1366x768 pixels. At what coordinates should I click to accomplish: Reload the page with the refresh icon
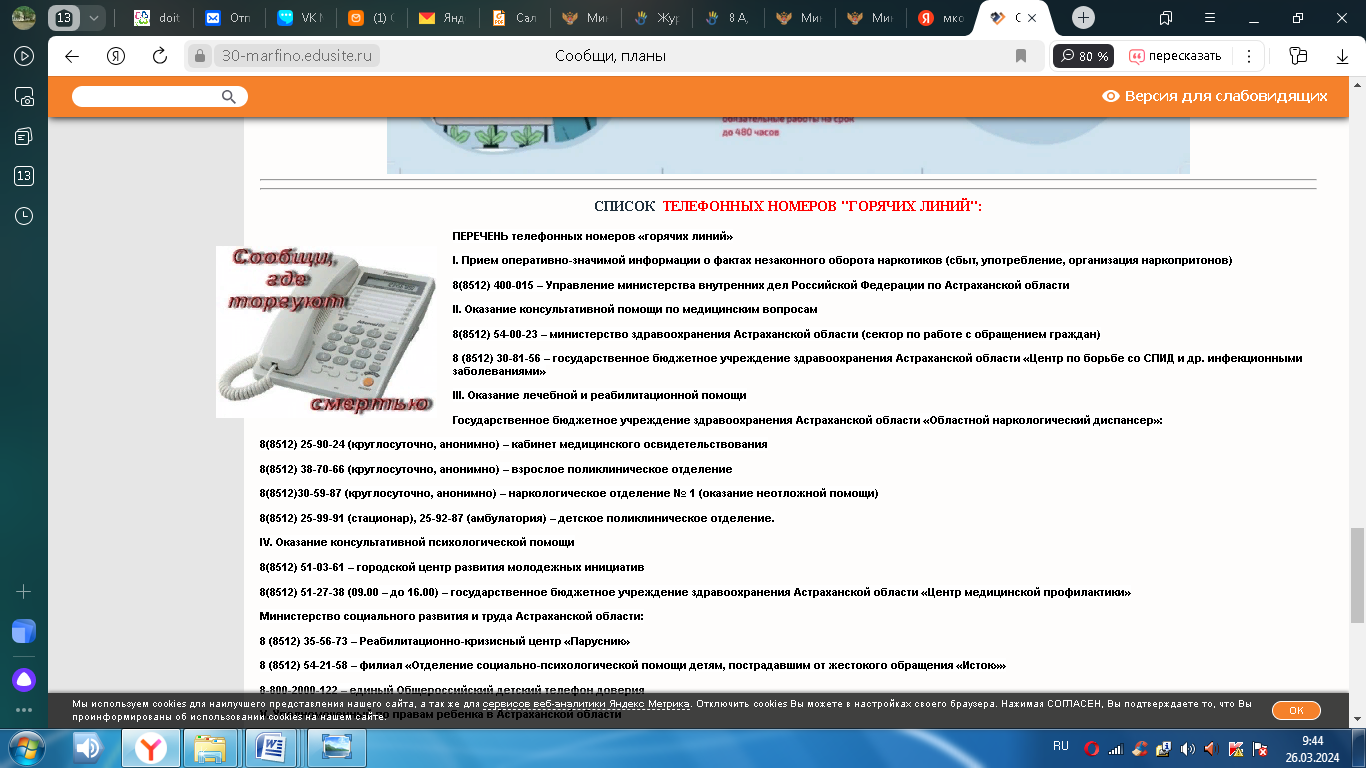159,56
